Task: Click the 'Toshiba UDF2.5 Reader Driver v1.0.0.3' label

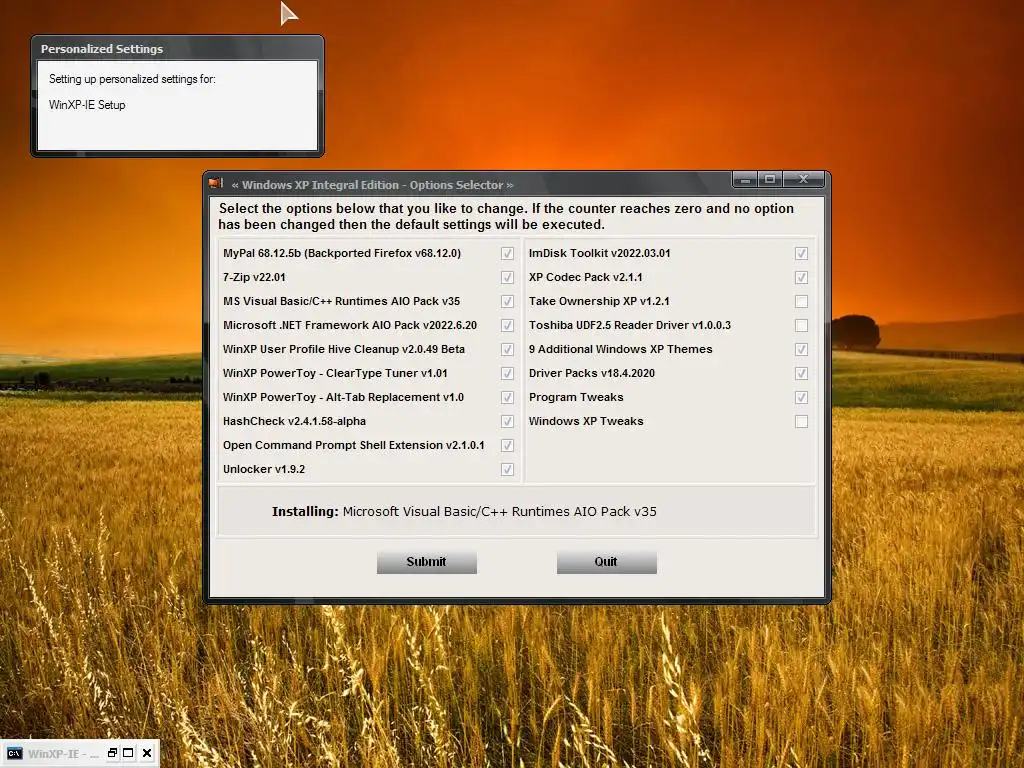Action: (630, 325)
